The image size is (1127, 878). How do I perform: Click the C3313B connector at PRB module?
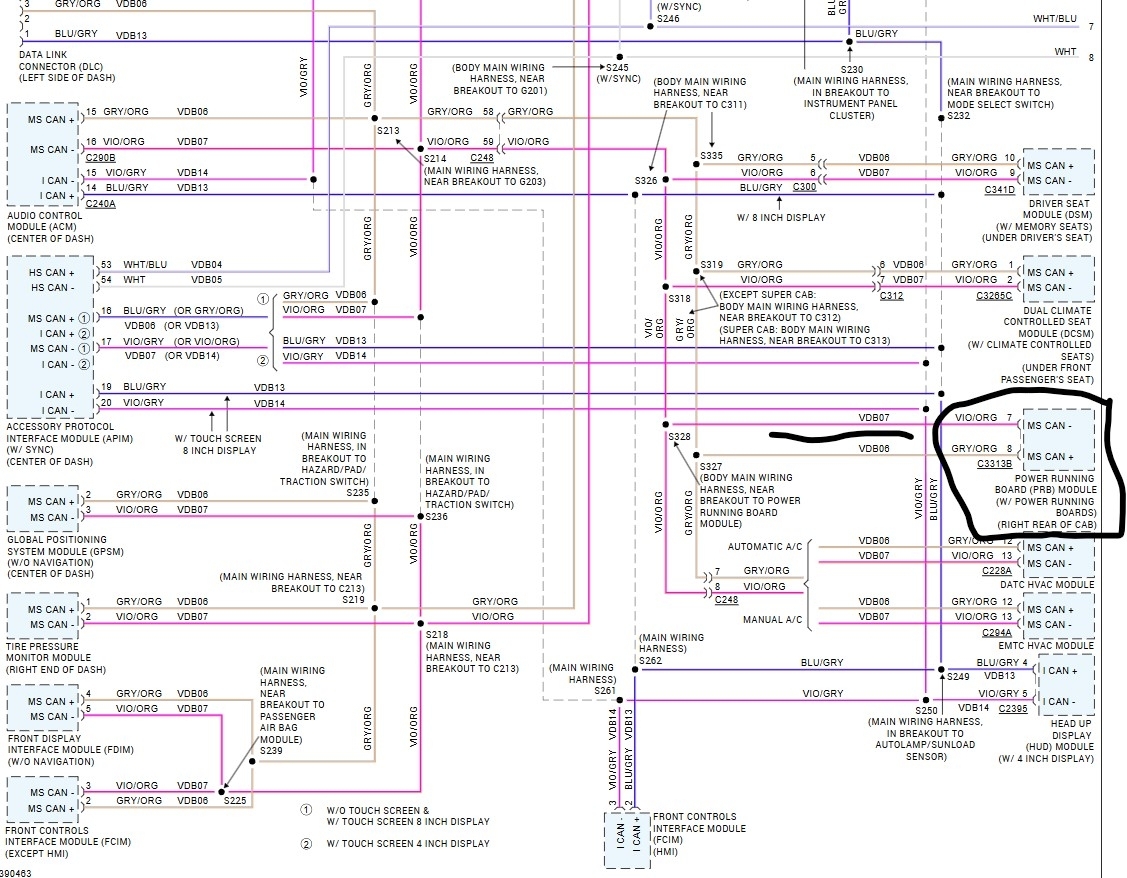[x=994, y=463]
